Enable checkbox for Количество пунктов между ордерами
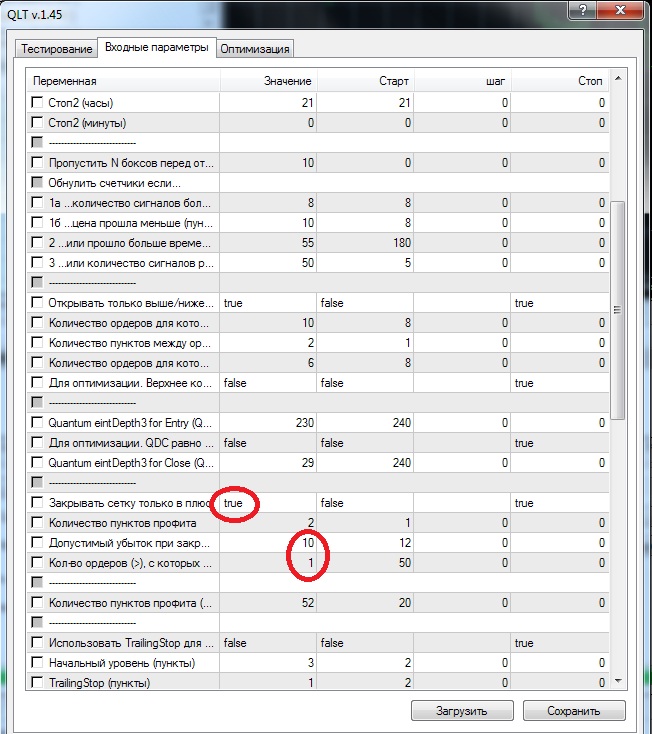Screen dimensions: 652x734 (x=37, y=343)
